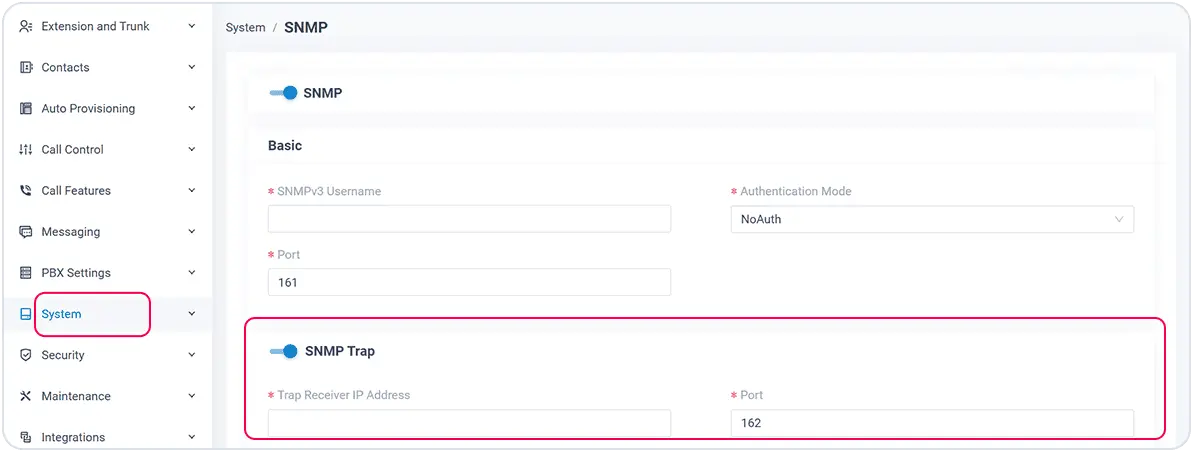
Task: Focus the SNMPv3 Username input field
Action: tap(469, 219)
